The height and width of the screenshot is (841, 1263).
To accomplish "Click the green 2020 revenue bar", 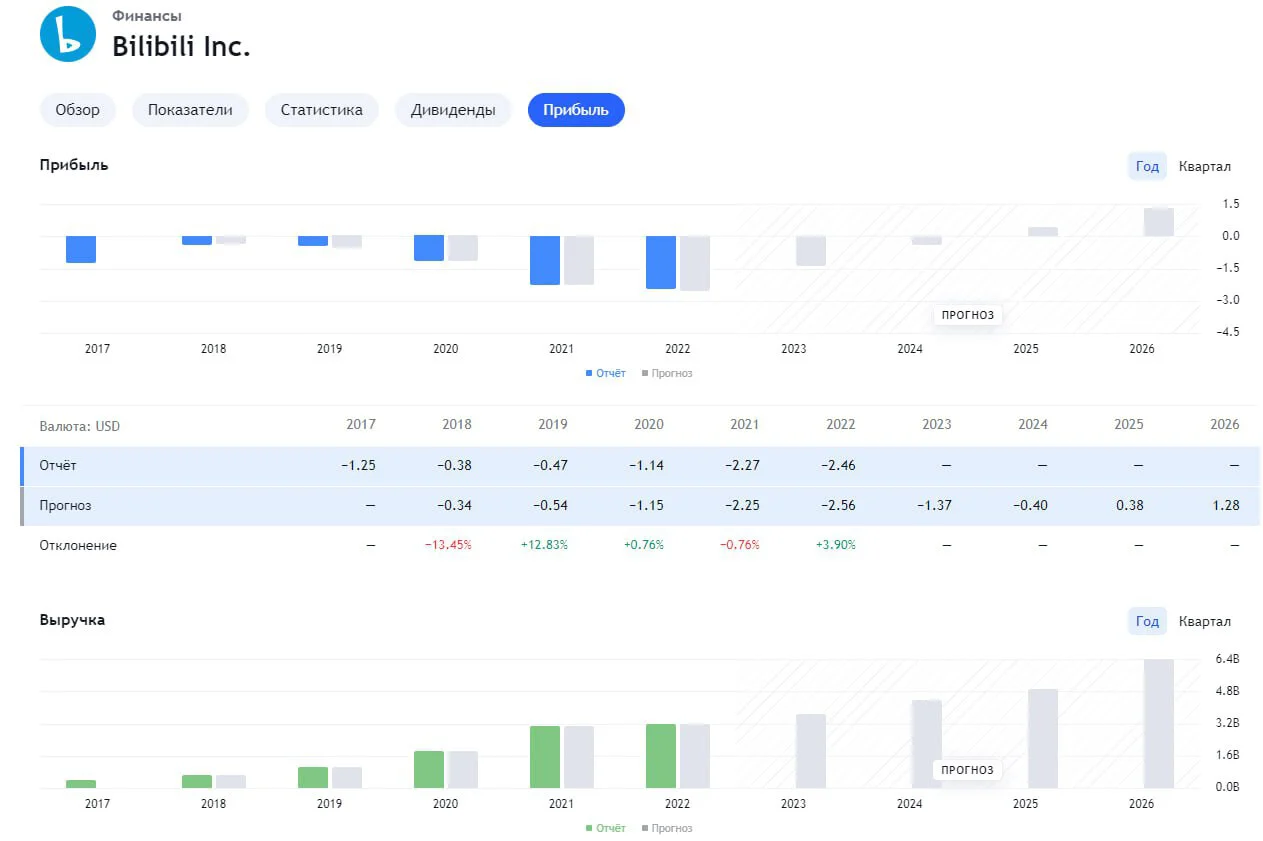I will coord(429,770).
